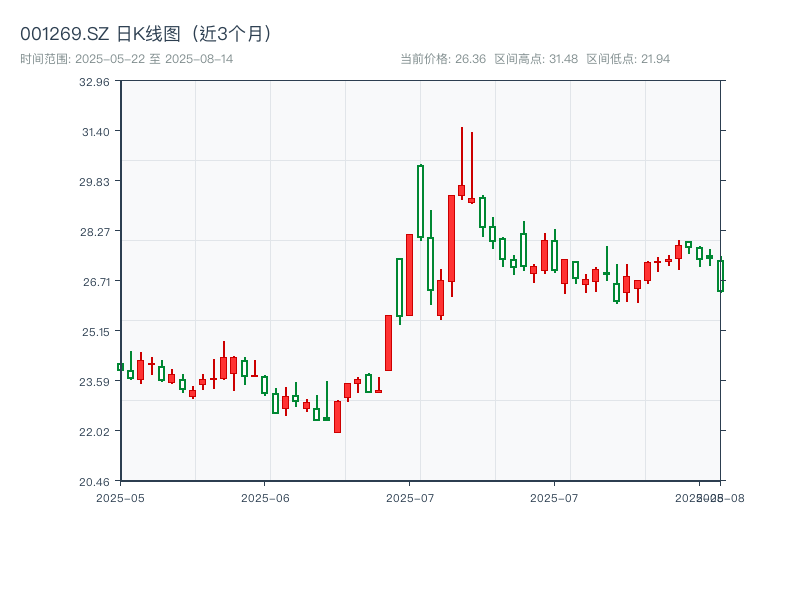Viewport: 800px width, 600px height.
Task: Select the last green candlestick at right edge
Action: (x=720, y=275)
